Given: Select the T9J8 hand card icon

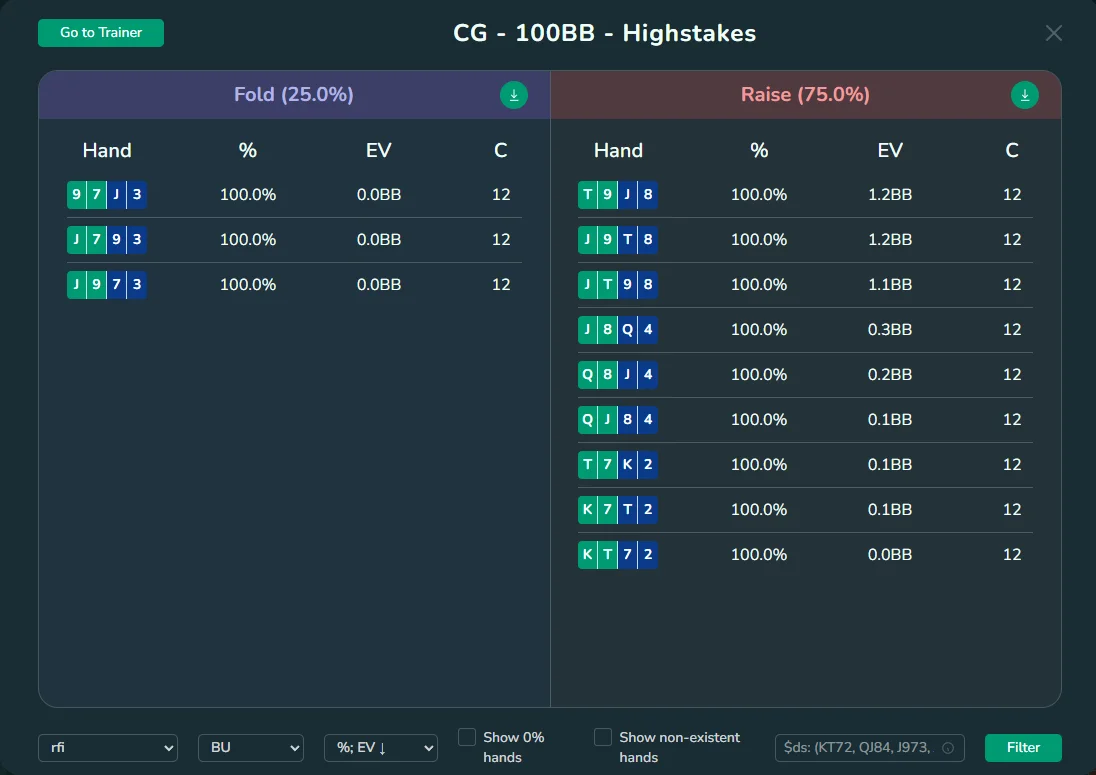Looking at the screenshot, I should point(618,195).
